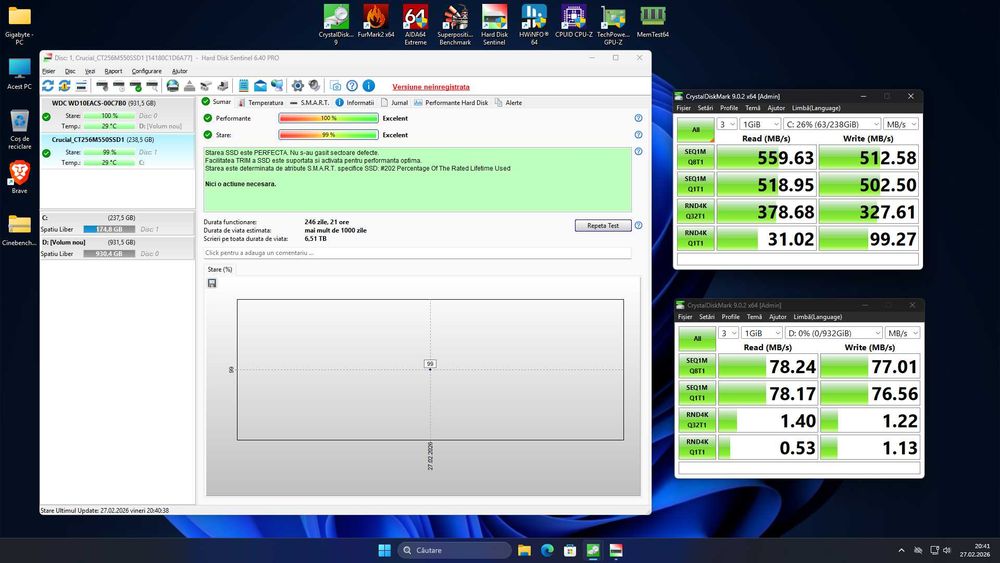Screen dimensions: 1000x563
Task: Open Setari menu in D: CrystalDiskMark window
Action: point(707,317)
